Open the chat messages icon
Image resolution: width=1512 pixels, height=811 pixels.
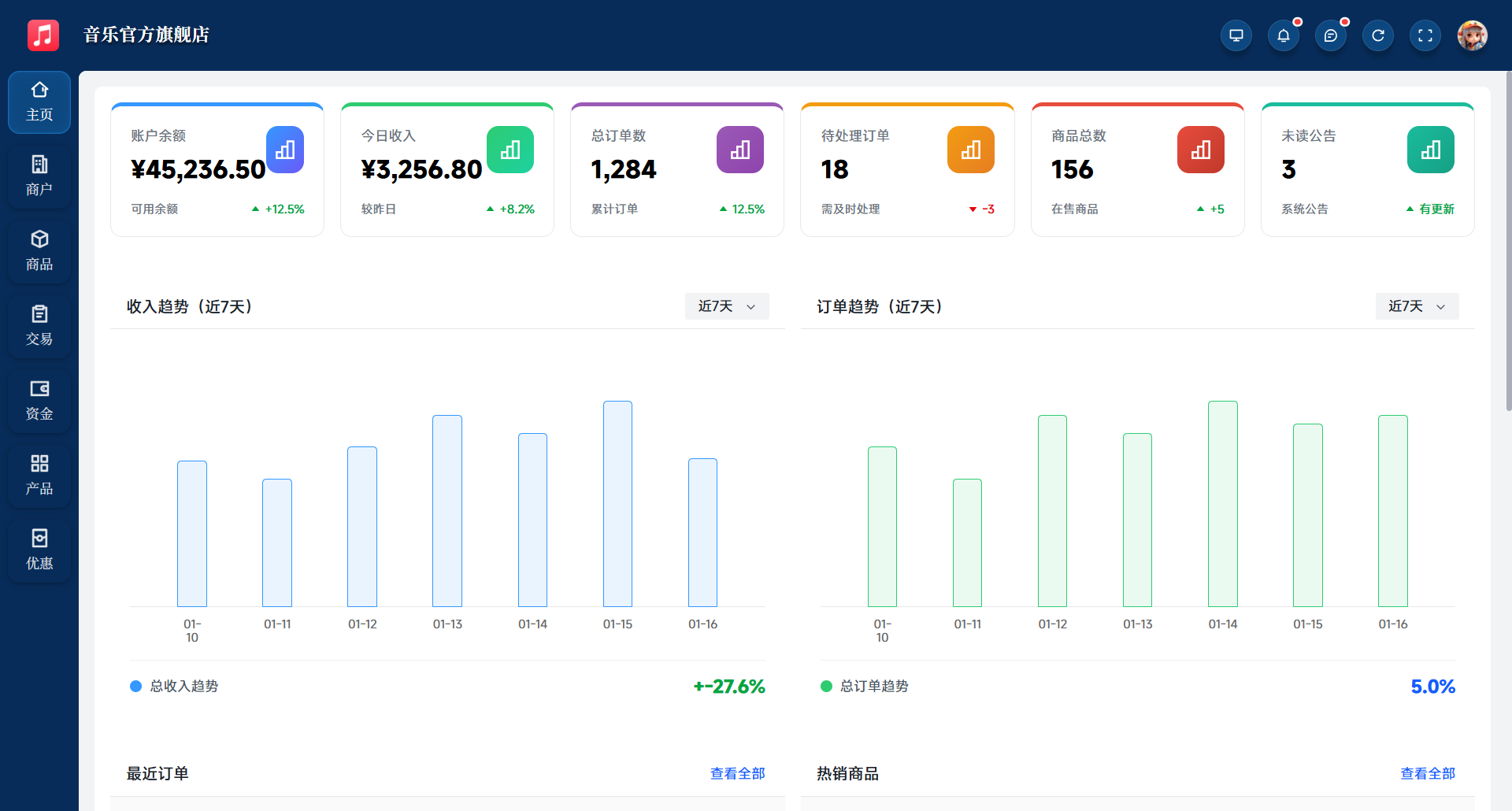pyautogui.click(x=1331, y=35)
